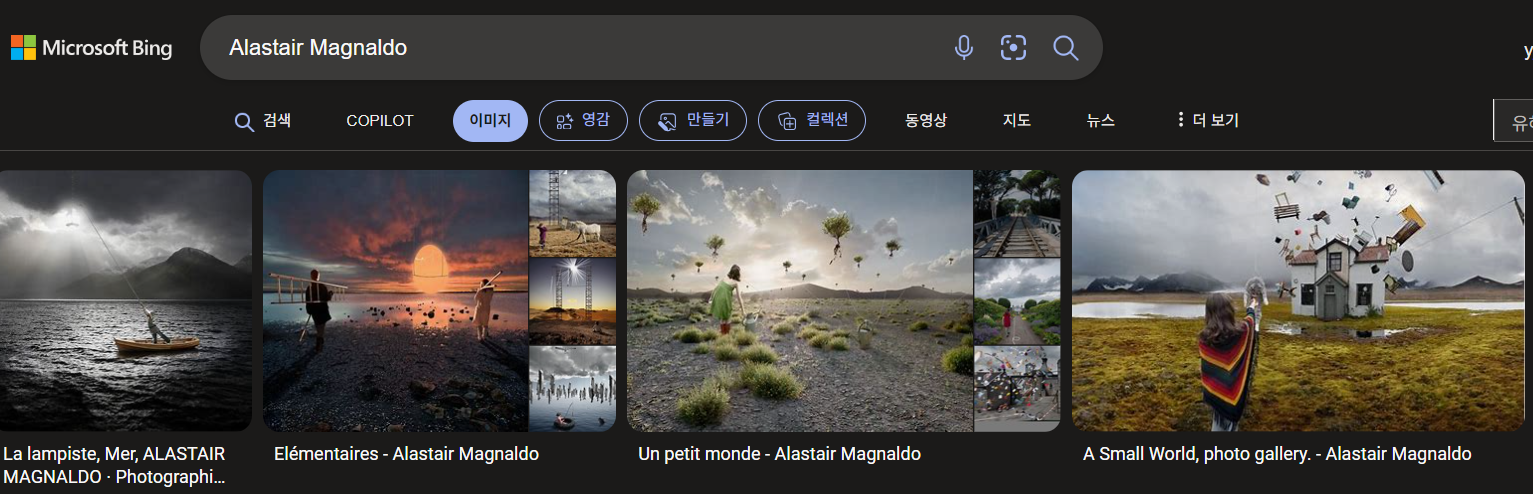The image size is (1533, 494).
Task: Click Elémentaires - Alastair Magnaldo caption
Action: (406, 454)
